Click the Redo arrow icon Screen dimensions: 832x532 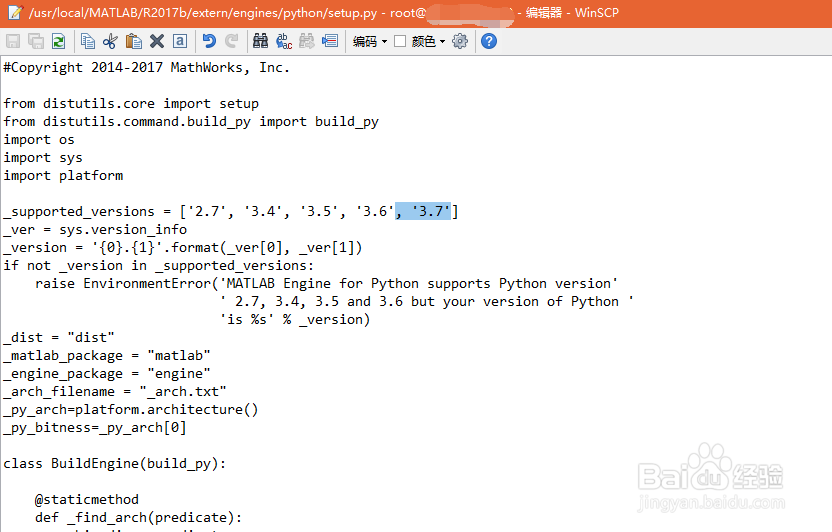232,41
